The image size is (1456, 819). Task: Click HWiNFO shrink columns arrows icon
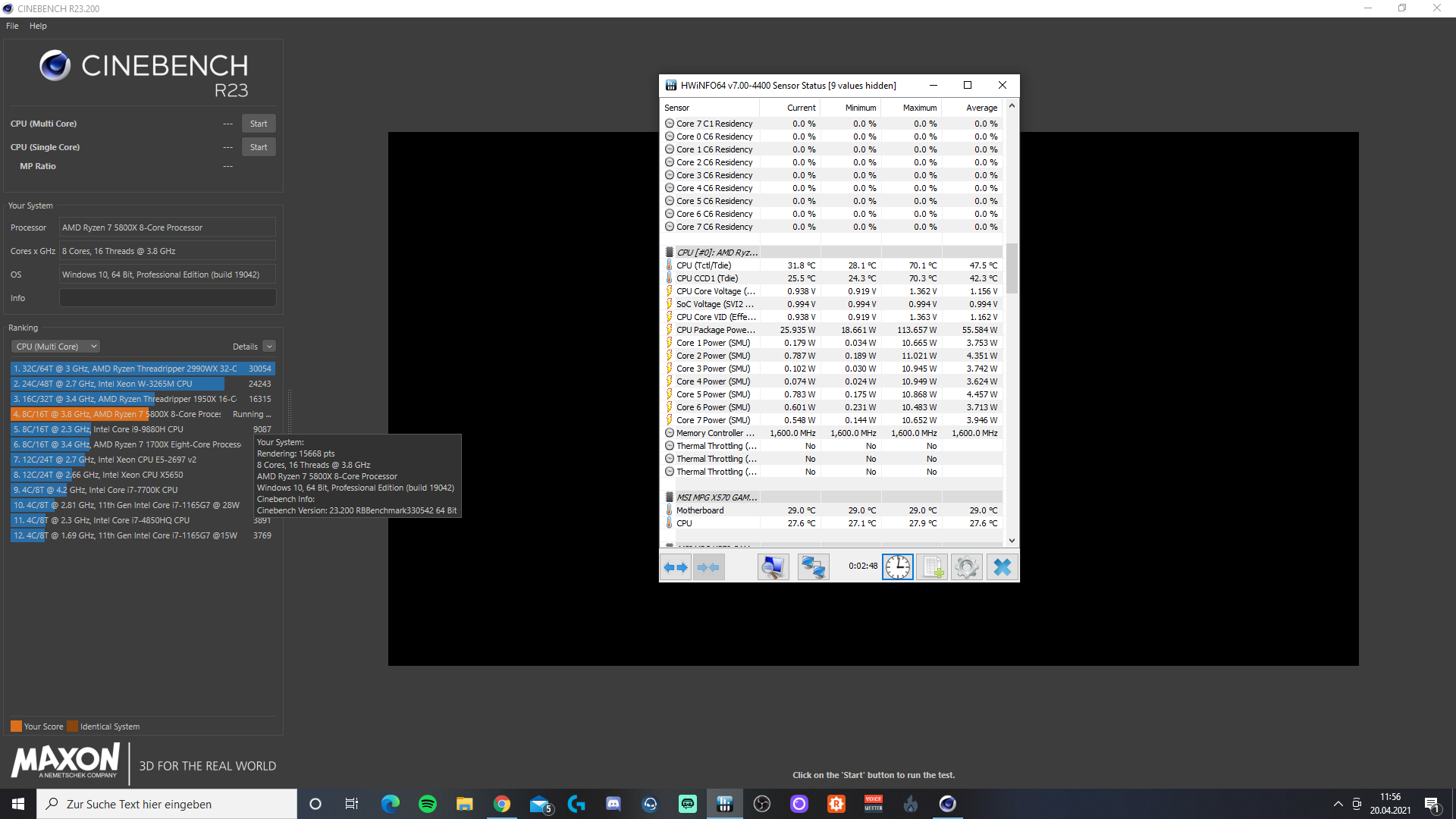pyautogui.click(x=708, y=567)
